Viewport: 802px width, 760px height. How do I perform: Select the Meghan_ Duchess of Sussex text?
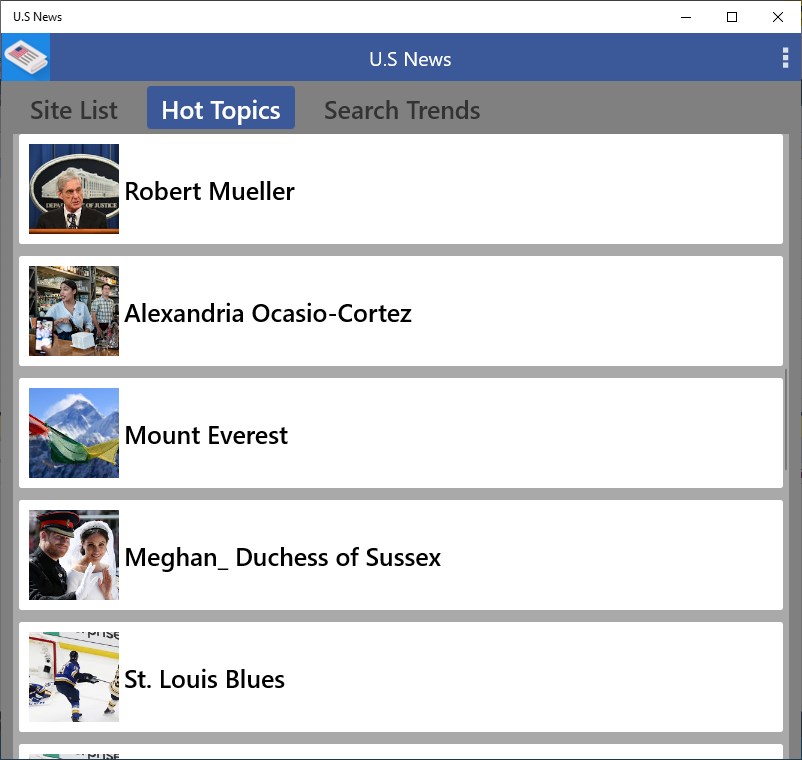coord(282,557)
